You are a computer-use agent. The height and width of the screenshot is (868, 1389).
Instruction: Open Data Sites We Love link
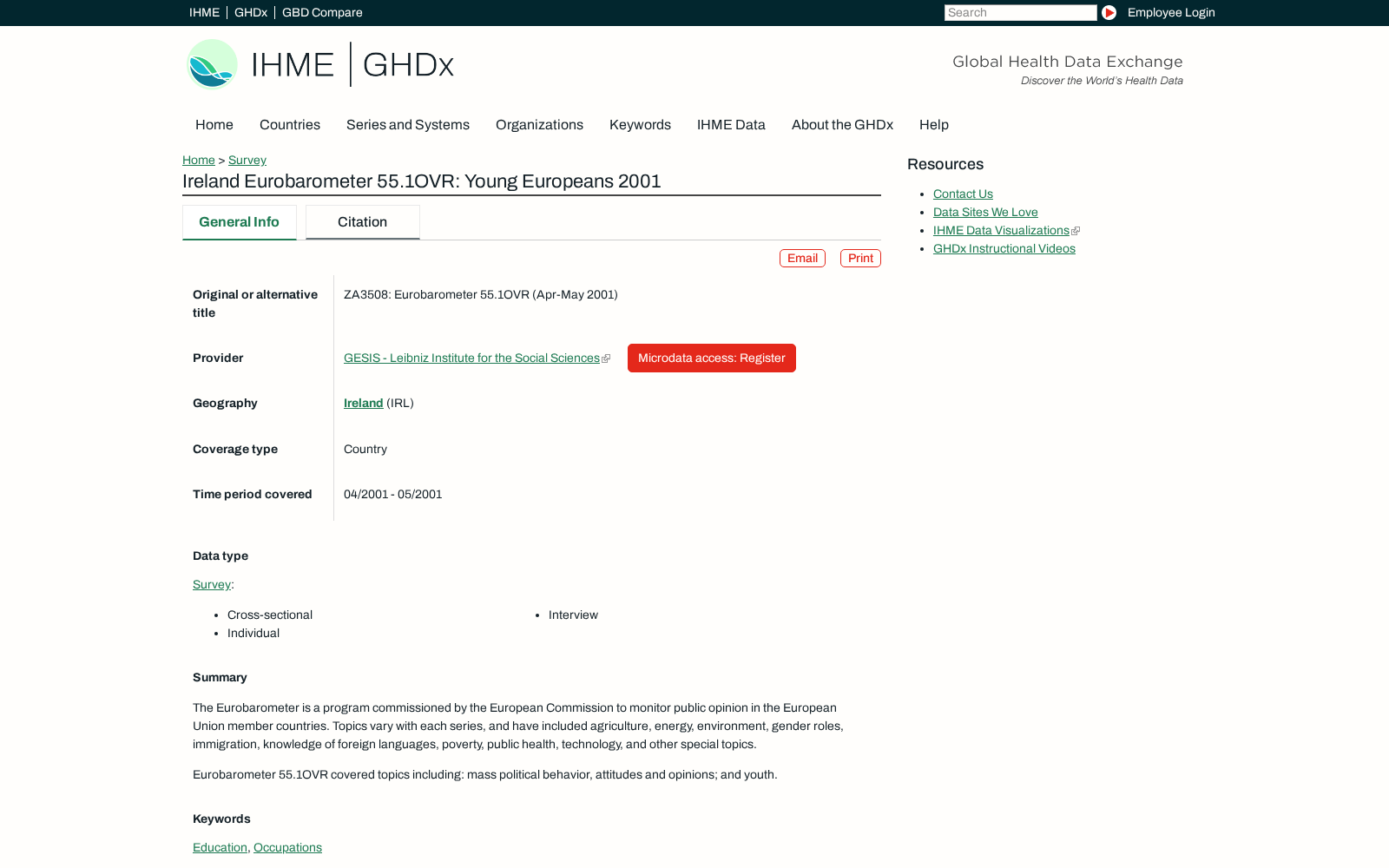point(985,213)
